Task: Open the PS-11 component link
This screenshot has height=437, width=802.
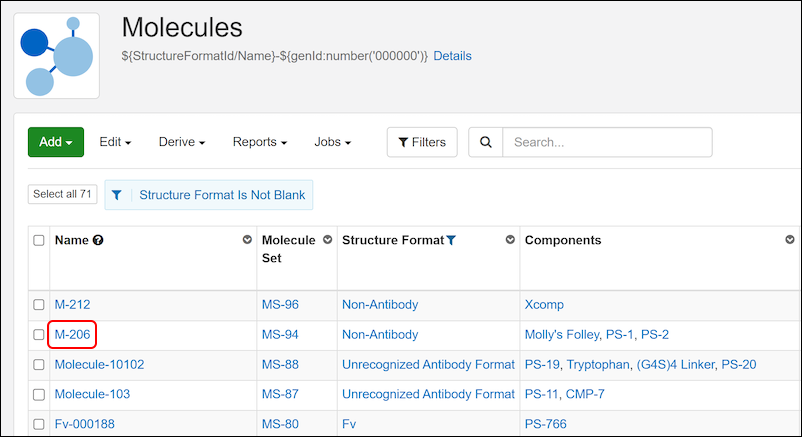Action: (x=542, y=394)
